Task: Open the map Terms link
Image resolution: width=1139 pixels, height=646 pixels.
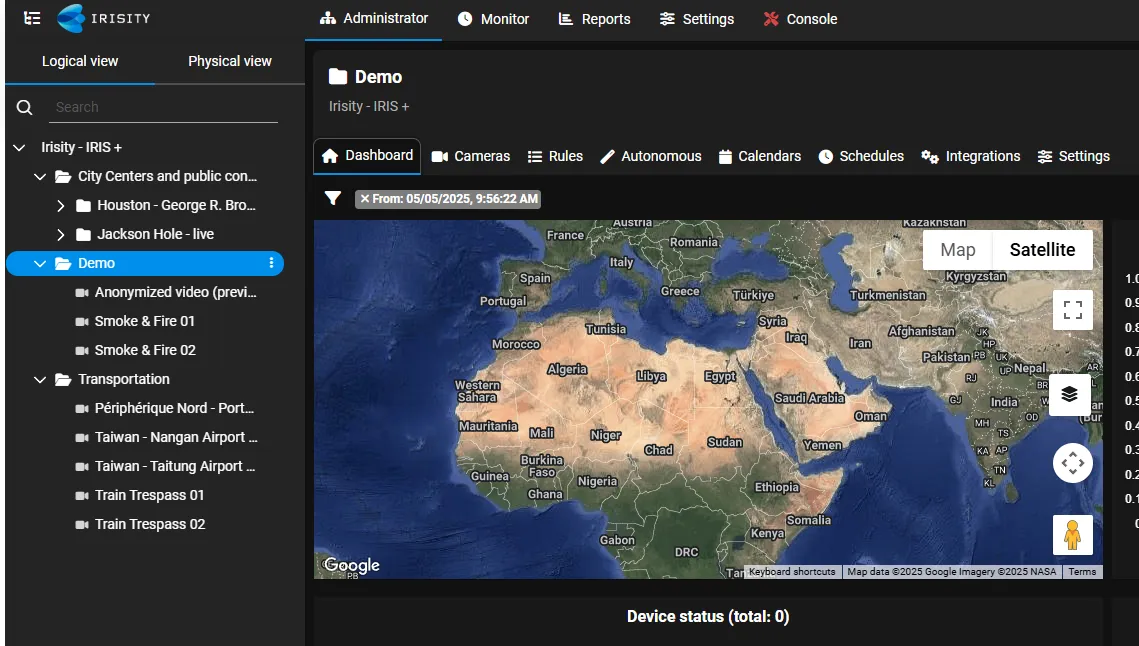Action: 1082,572
